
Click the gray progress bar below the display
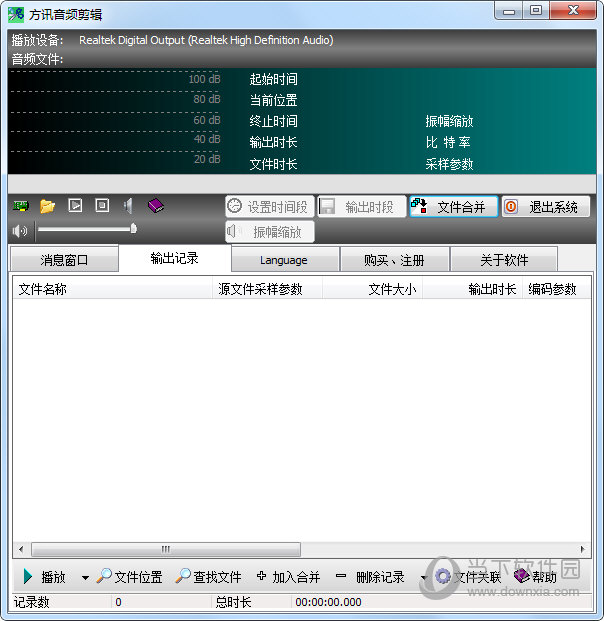tap(302, 184)
